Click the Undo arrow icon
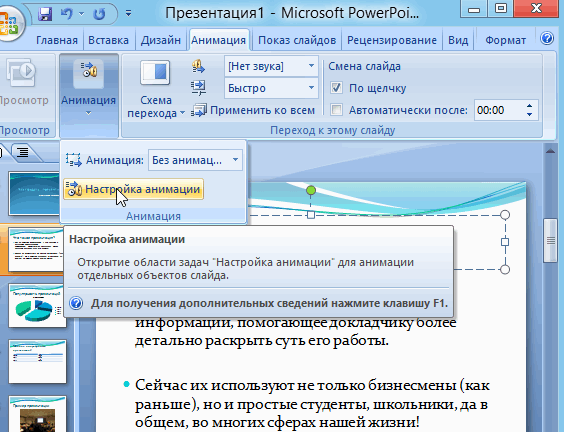The image size is (564, 432). 67,14
